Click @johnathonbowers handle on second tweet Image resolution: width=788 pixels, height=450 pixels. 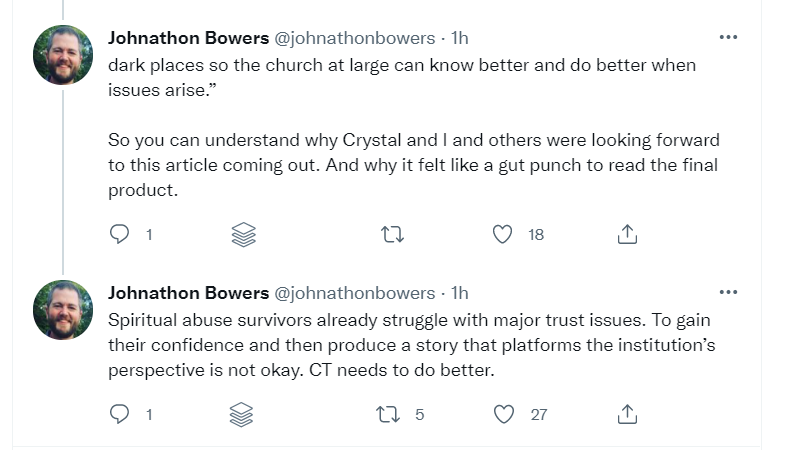(354, 294)
